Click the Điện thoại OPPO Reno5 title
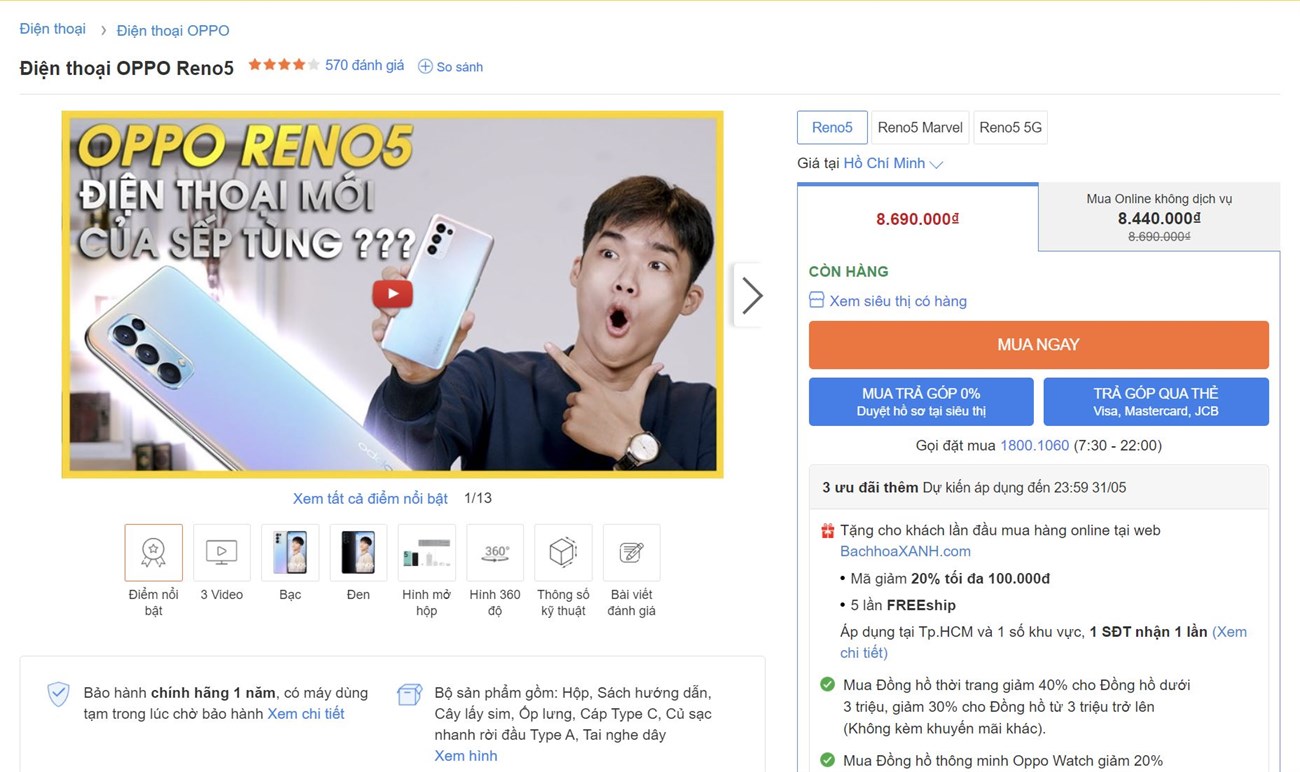Screen dimensions: 1300x772 point(127,68)
